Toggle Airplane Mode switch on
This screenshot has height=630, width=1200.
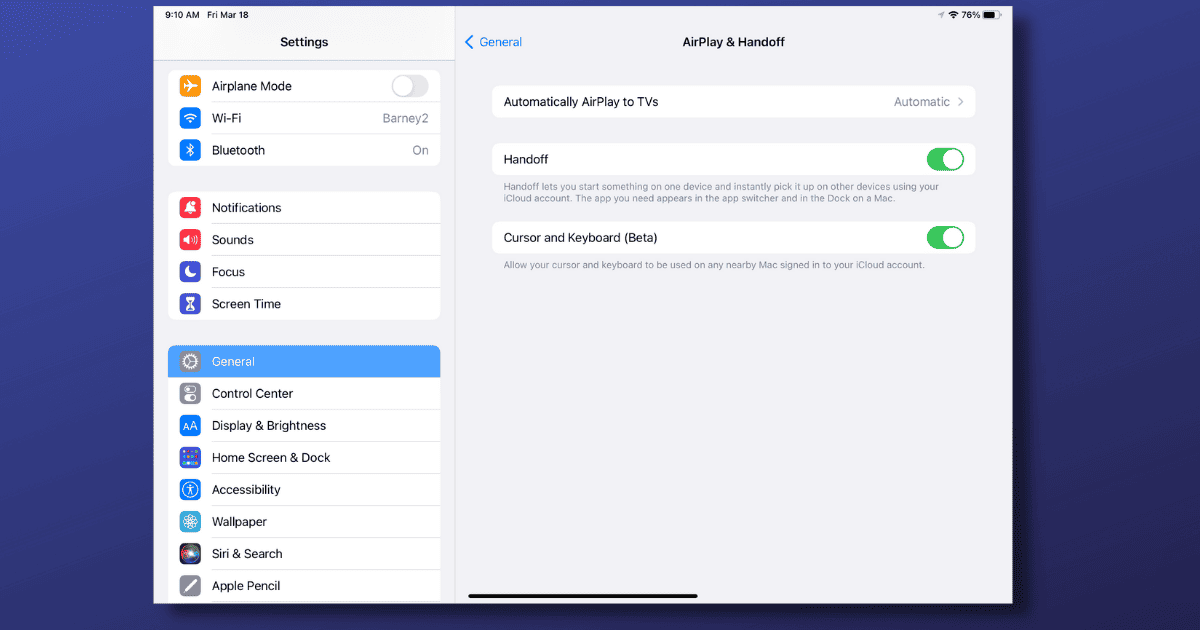pyautogui.click(x=410, y=86)
